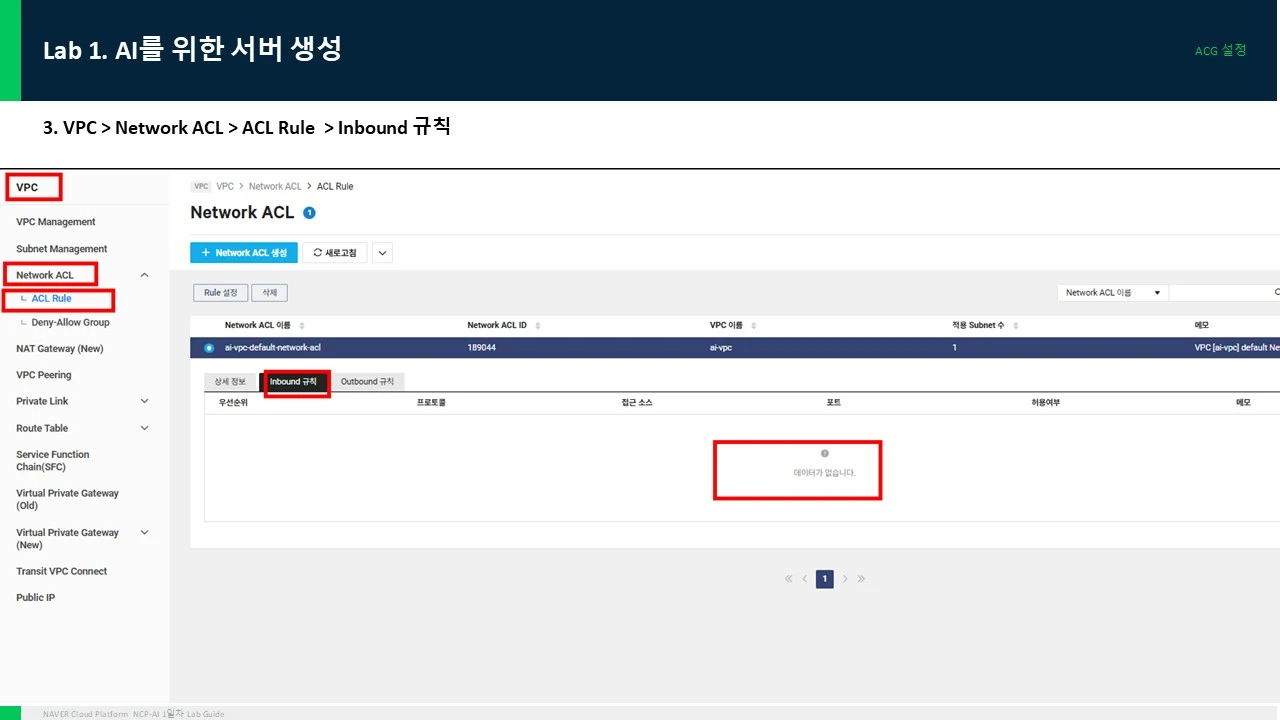Image resolution: width=1280 pixels, height=720 pixels.
Task: Click the VPC sidebar header
Action: 27,187
